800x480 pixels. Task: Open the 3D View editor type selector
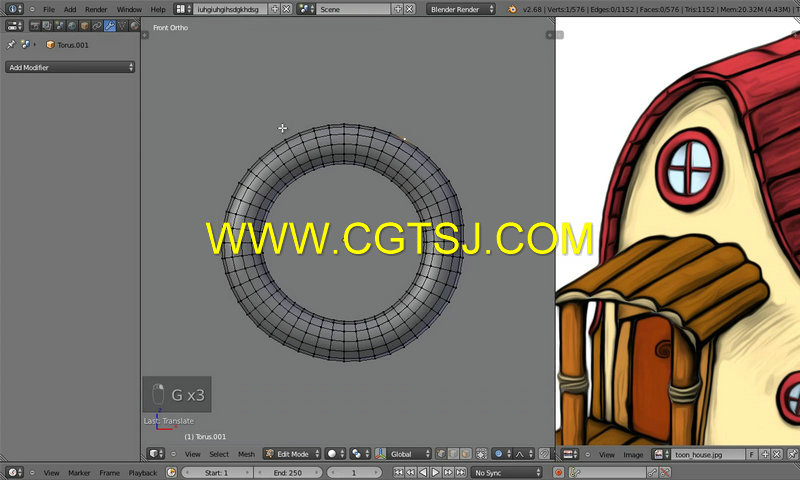point(156,453)
